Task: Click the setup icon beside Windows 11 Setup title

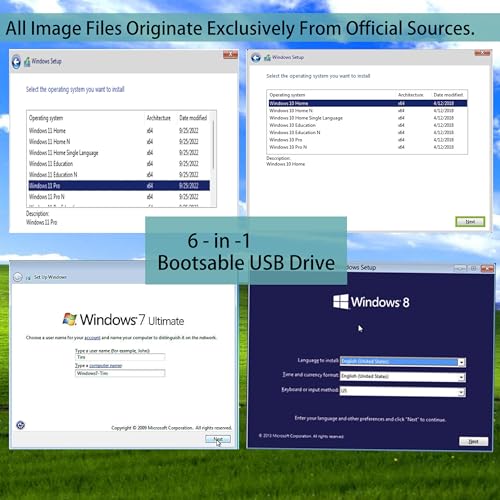Action: pos(27,62)
